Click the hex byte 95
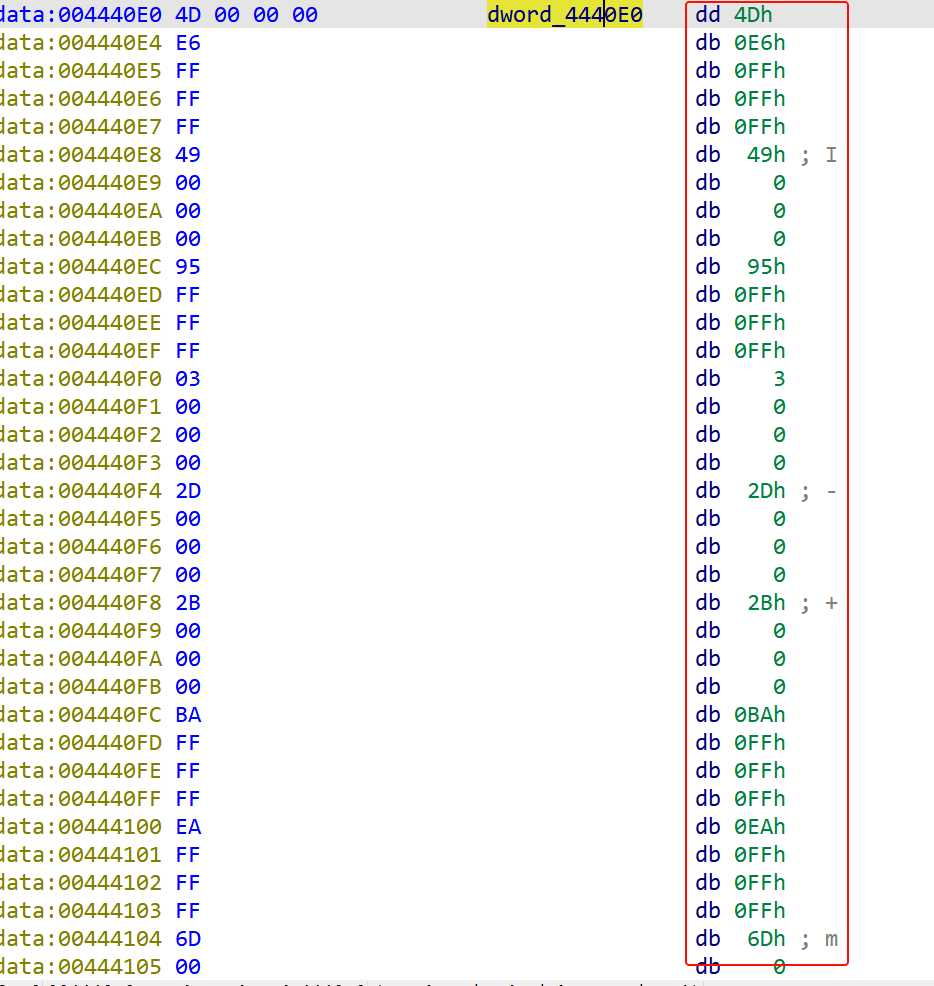This screenshot has width=934, height=986. click(x=188, y=267)
